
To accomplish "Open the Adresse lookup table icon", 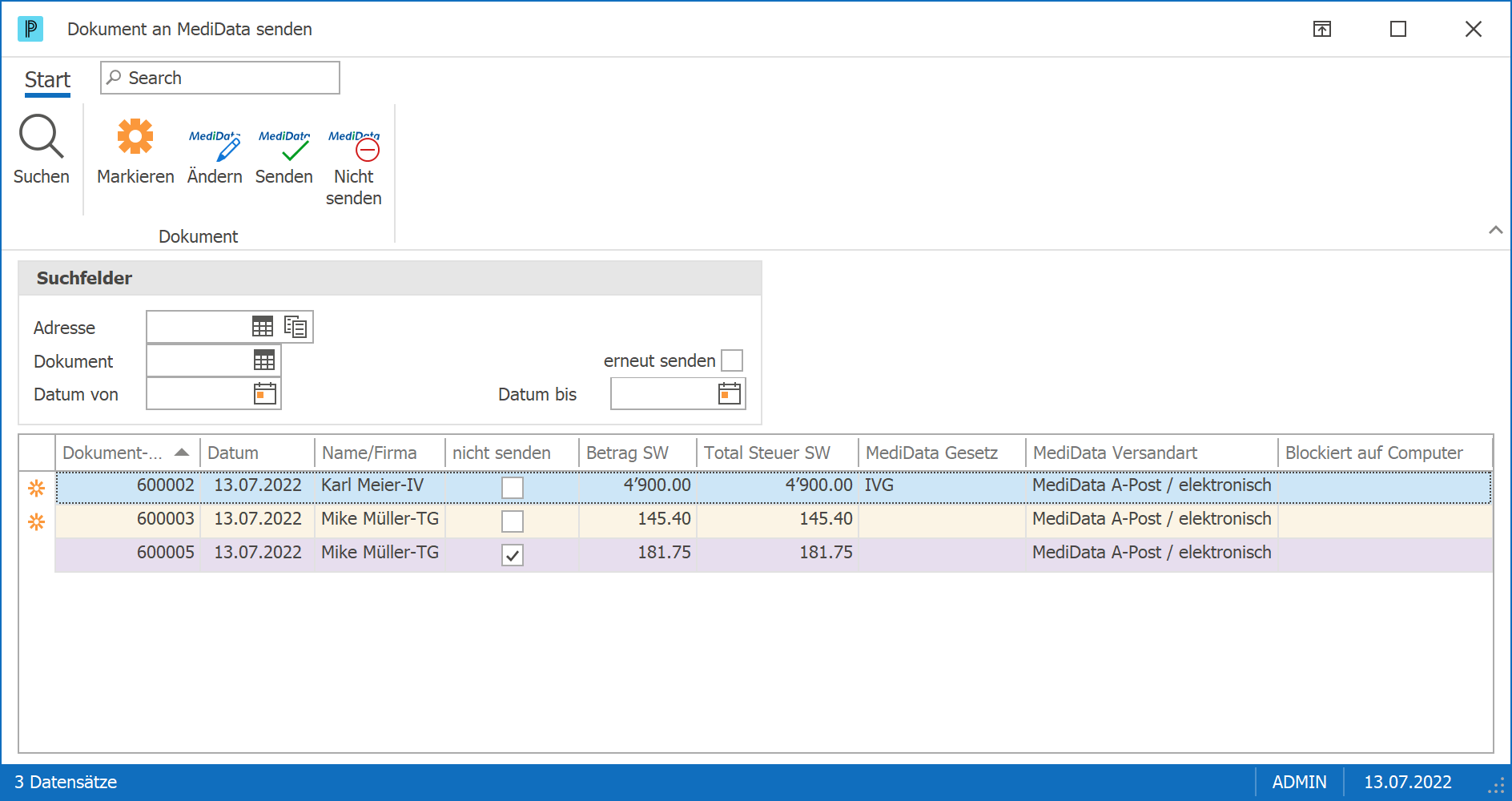I will pyautogui.click(x=263, y=327).
